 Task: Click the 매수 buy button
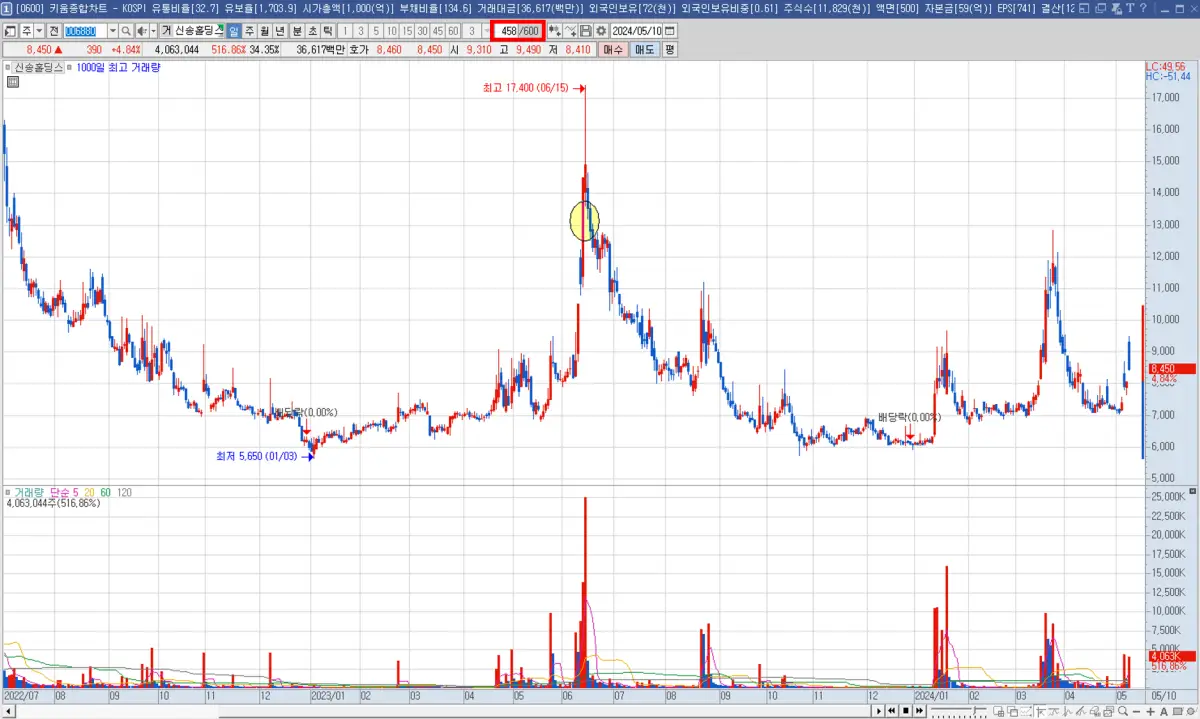pyautogui.click(x=614, y=49)
